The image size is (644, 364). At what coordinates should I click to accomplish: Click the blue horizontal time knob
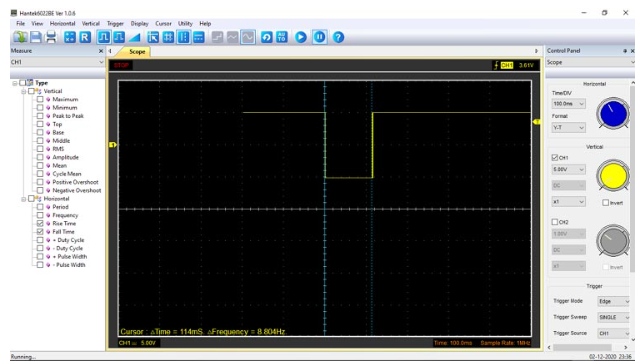(x=613, y=113)
